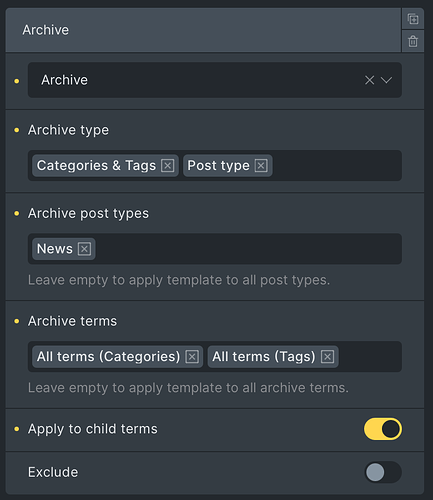Click the Archive type multi-select field
This screenshot has height=500, width=433.
coord(215,165)
